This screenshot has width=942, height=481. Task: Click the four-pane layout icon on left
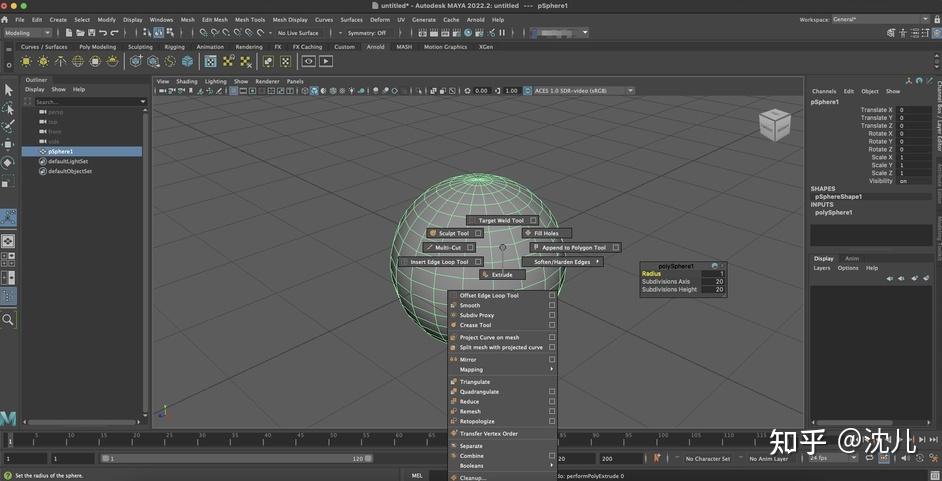pyautogui.click(x=8, y=259)
